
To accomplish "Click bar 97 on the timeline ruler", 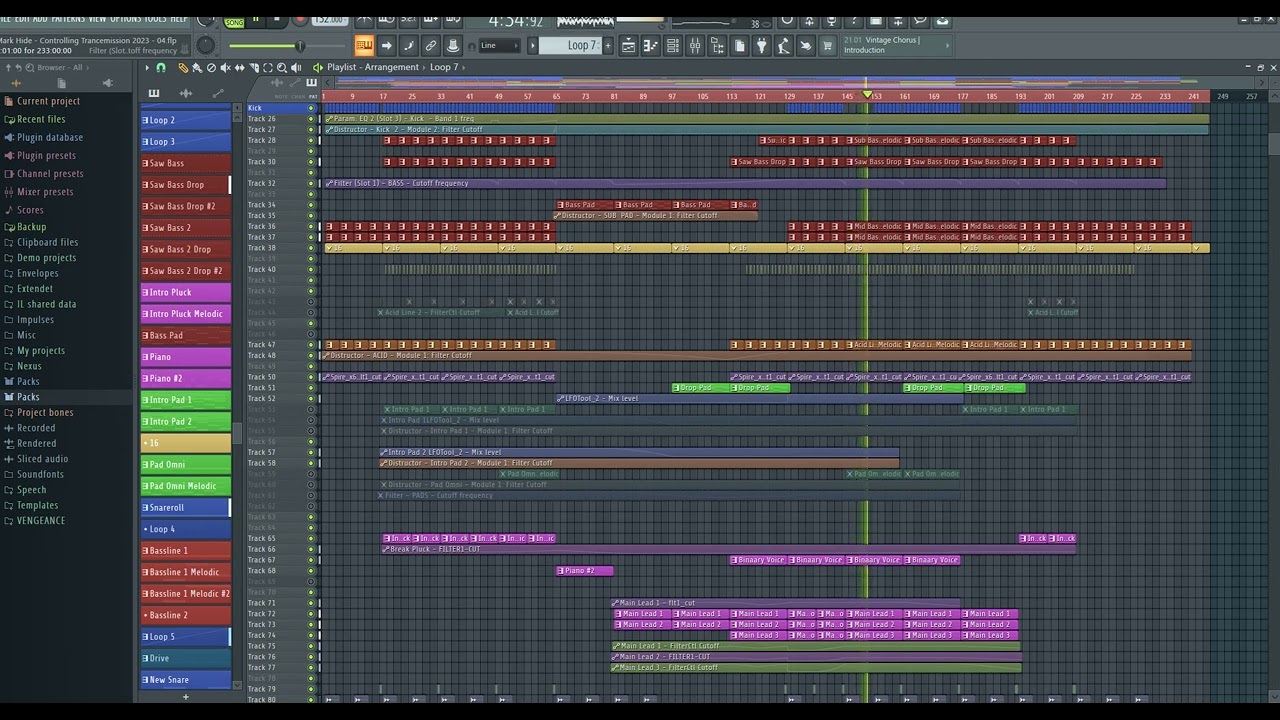I will pos(675,96).
